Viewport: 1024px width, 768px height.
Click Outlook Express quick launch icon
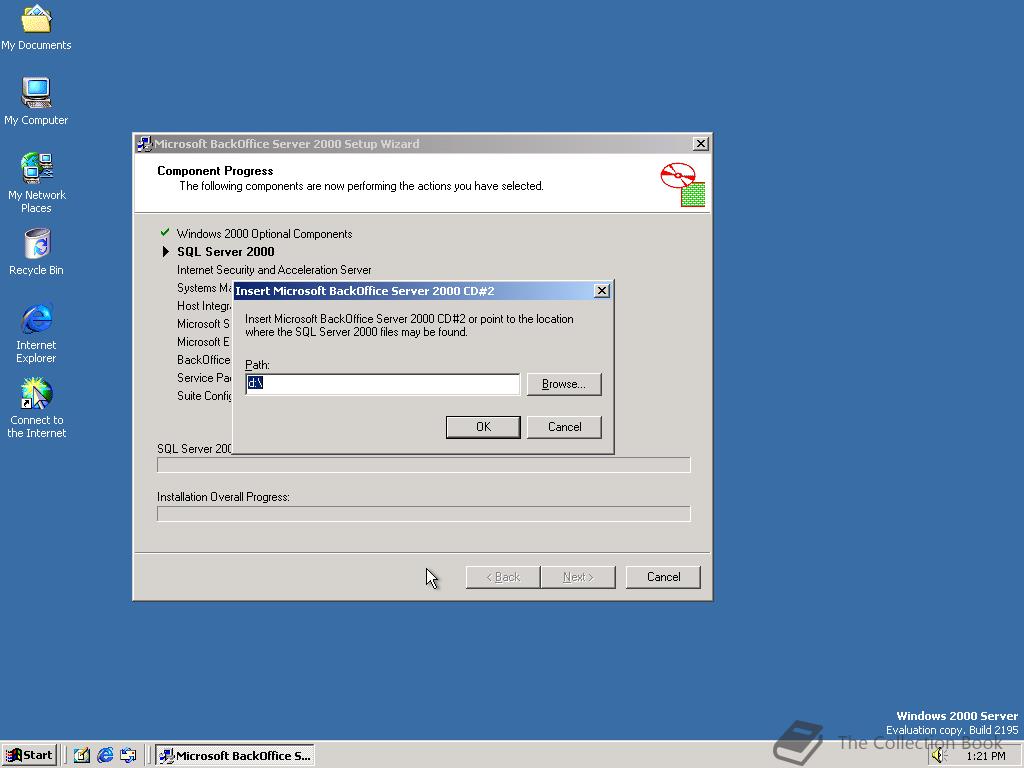pyautogui.click(x=128, y=756)
